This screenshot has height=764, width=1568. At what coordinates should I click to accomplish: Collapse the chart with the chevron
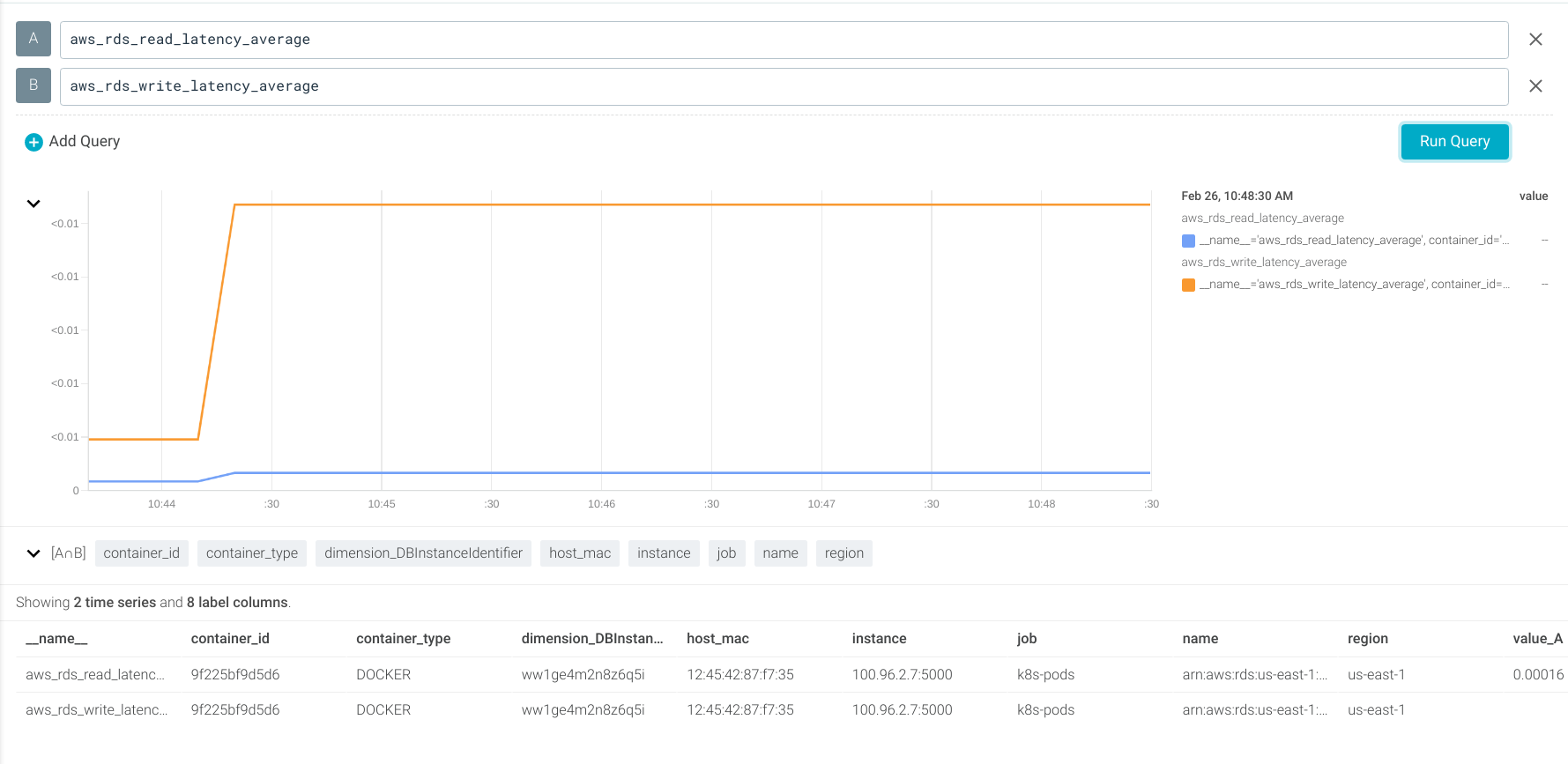33,204
